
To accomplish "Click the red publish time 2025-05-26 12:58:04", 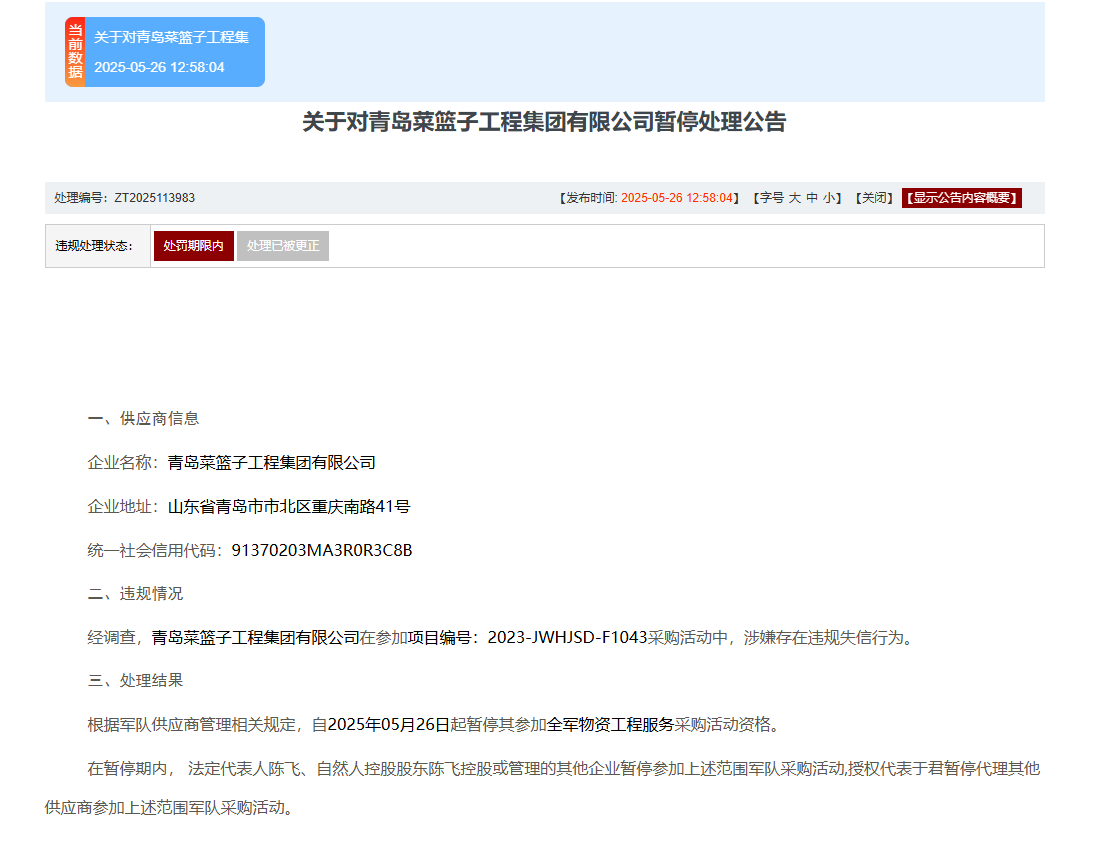I will point(677,198).
